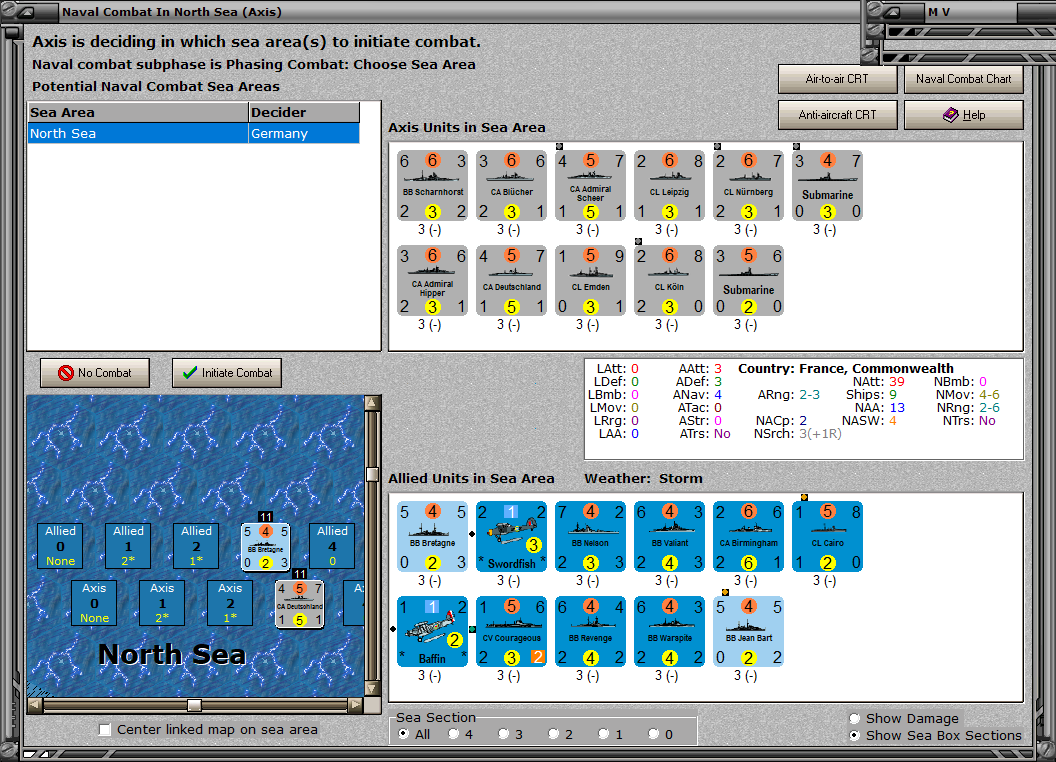The width and height of the screenshot is (1056, 762).
Task: Click the Swordfish aircraft counter
Action: point(511,537)
